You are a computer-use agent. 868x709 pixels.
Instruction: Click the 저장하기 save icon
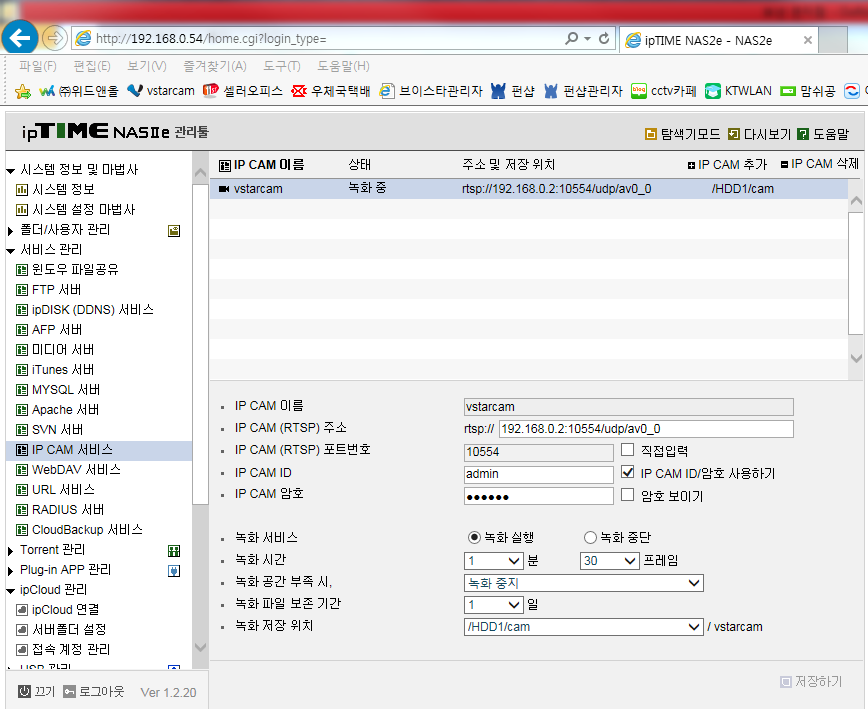tap(786, 682)
